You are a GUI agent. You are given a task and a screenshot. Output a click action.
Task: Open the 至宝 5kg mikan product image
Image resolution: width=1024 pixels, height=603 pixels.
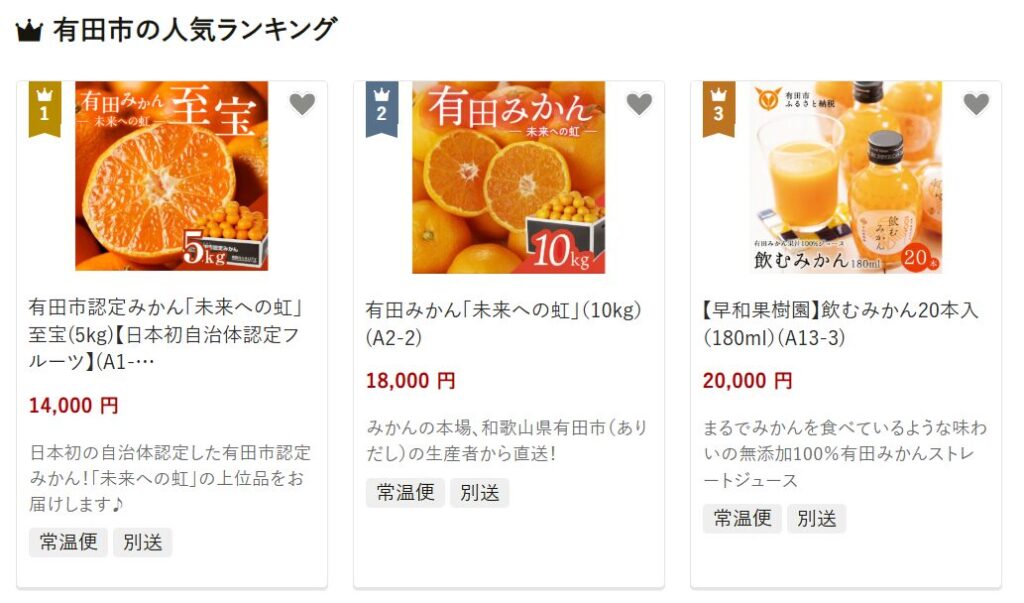click(172, 176)
